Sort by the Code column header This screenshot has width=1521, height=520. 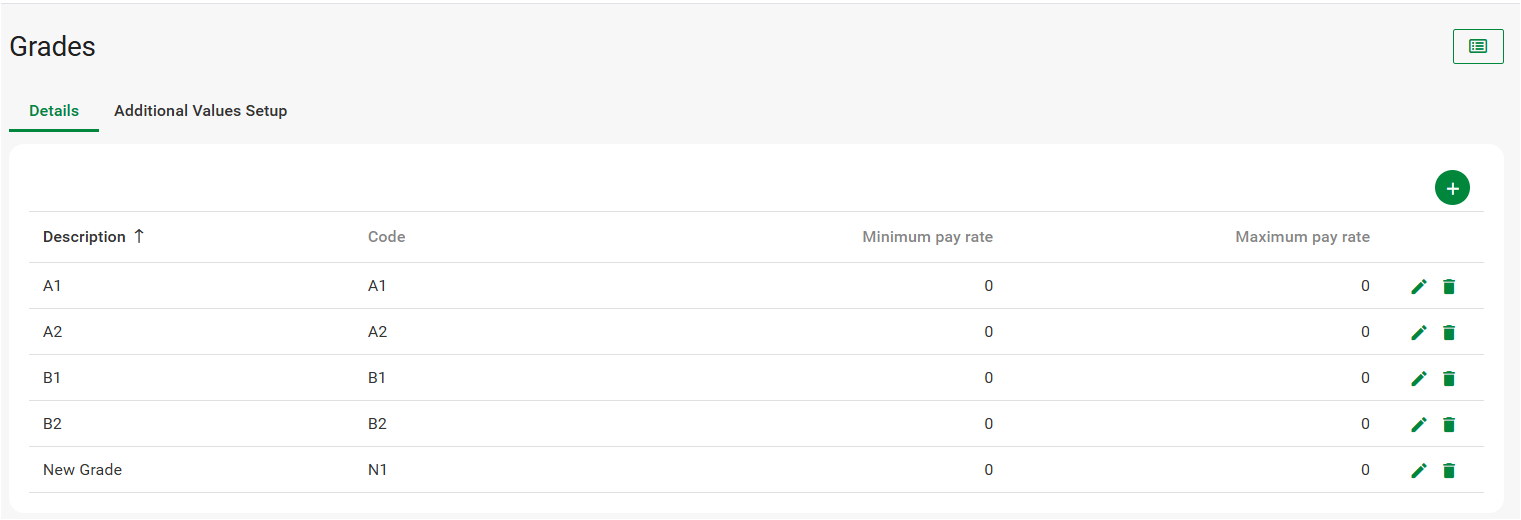(x=386, y=237)
